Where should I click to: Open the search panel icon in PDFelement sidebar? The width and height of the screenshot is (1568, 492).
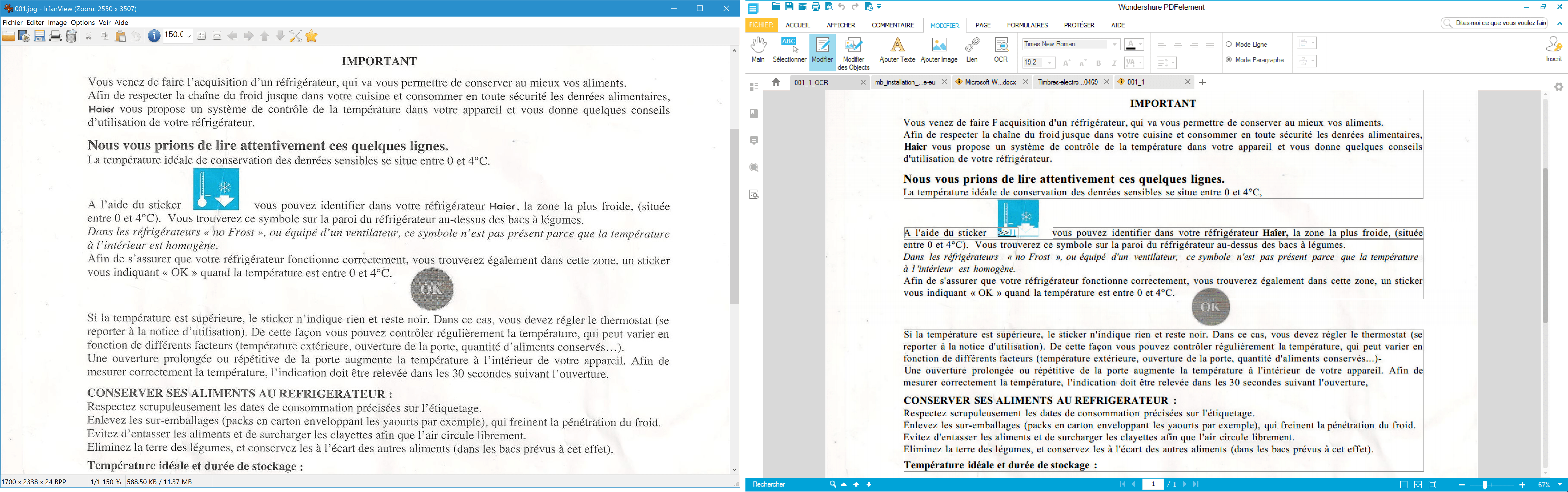754,167
